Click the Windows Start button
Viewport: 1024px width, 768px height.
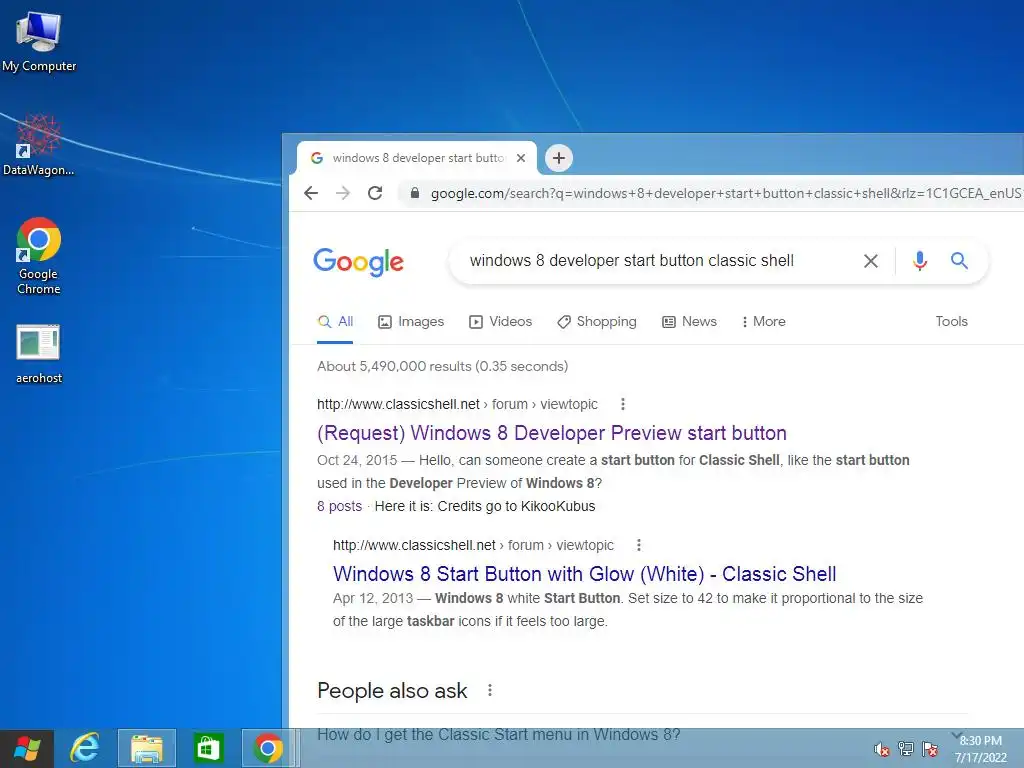pyautogui.click(x=27, y=748)
